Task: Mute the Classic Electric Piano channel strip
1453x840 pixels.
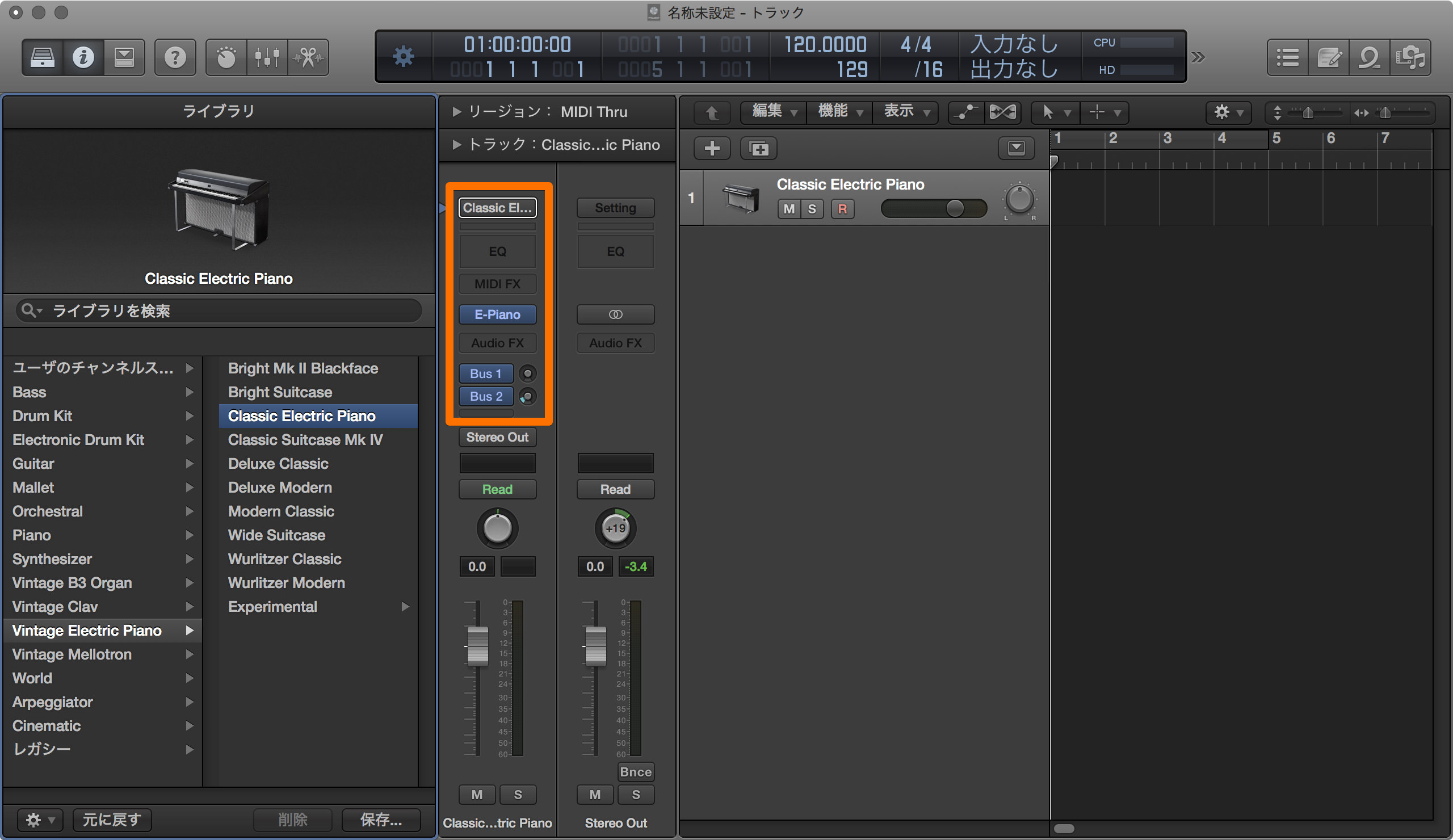Action: [477, 795]
